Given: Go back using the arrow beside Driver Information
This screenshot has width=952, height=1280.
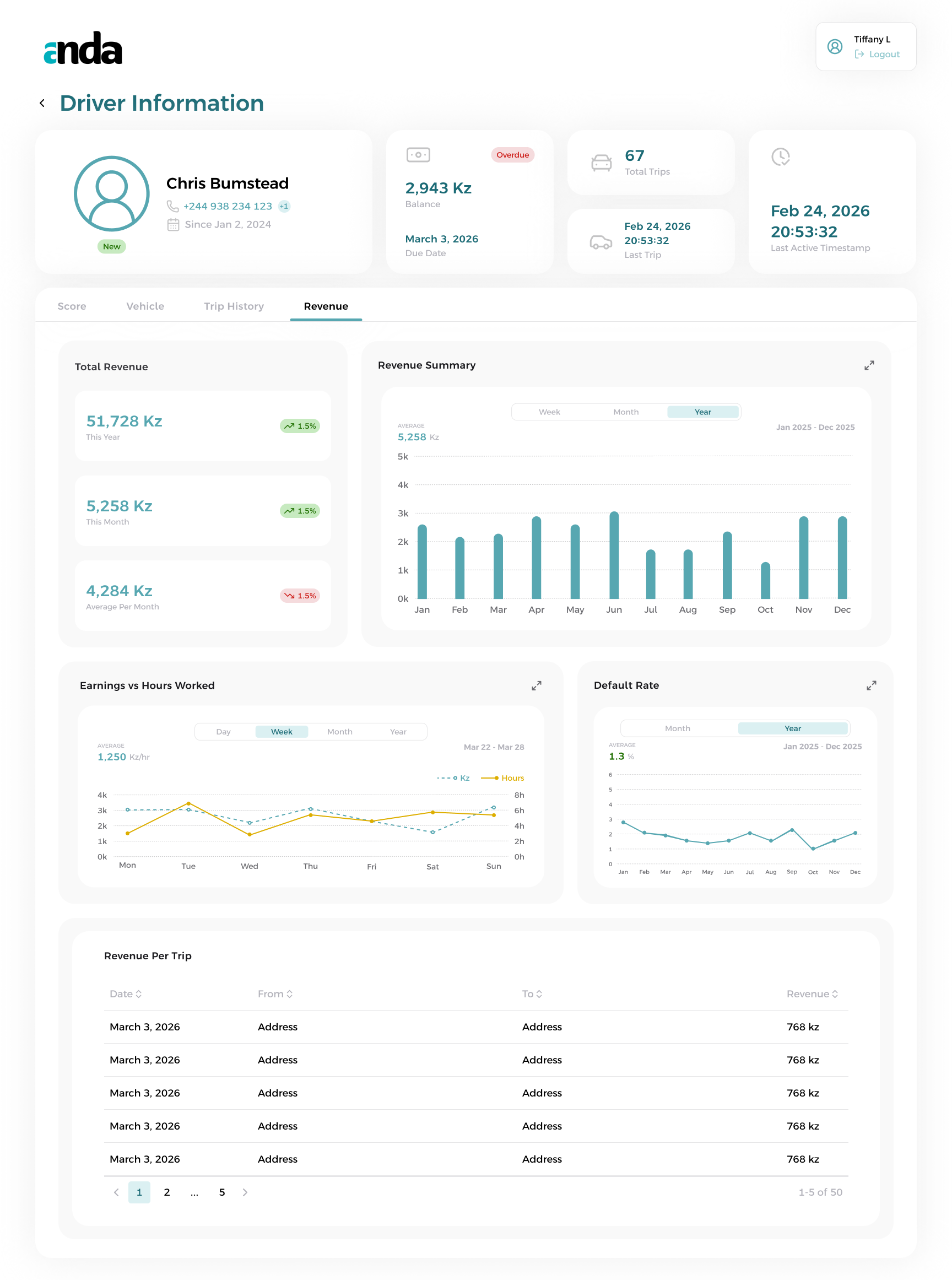Looking at the screenshot, I should [x=42, y=103].
